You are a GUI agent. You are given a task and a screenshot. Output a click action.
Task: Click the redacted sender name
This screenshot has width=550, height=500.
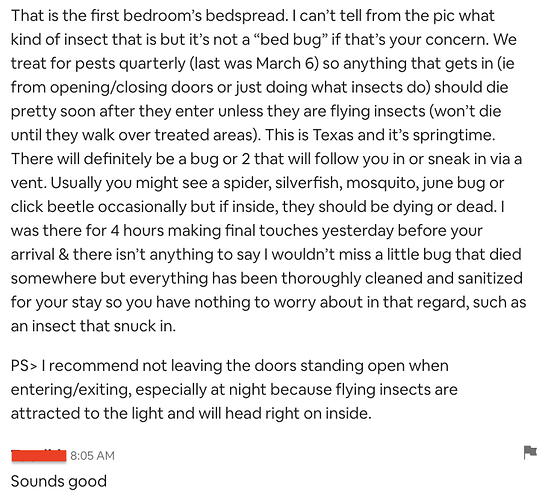point(39,456)
